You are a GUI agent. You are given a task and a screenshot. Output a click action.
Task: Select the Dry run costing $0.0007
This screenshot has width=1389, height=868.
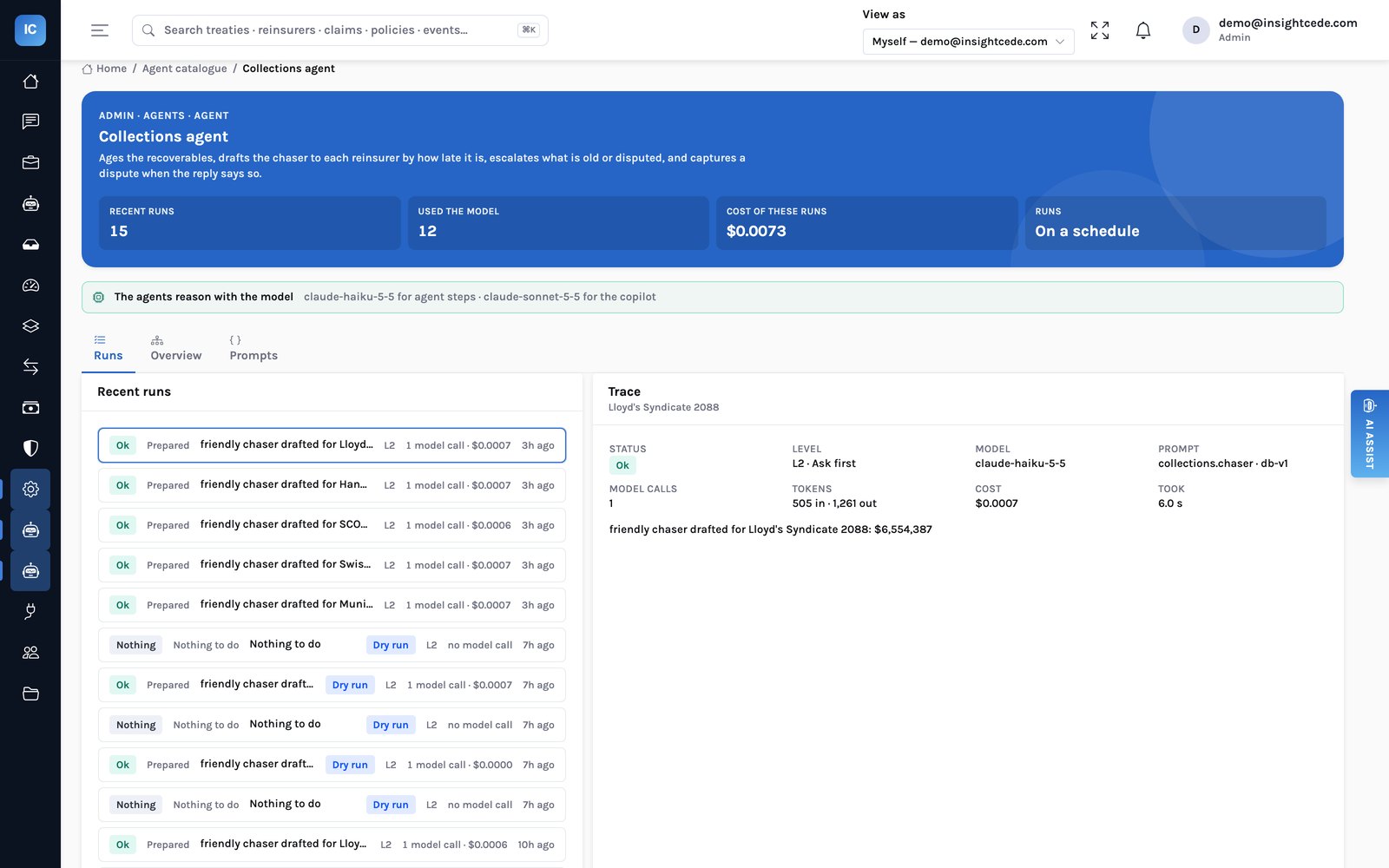pyautogui.click(x=332, y=685)
